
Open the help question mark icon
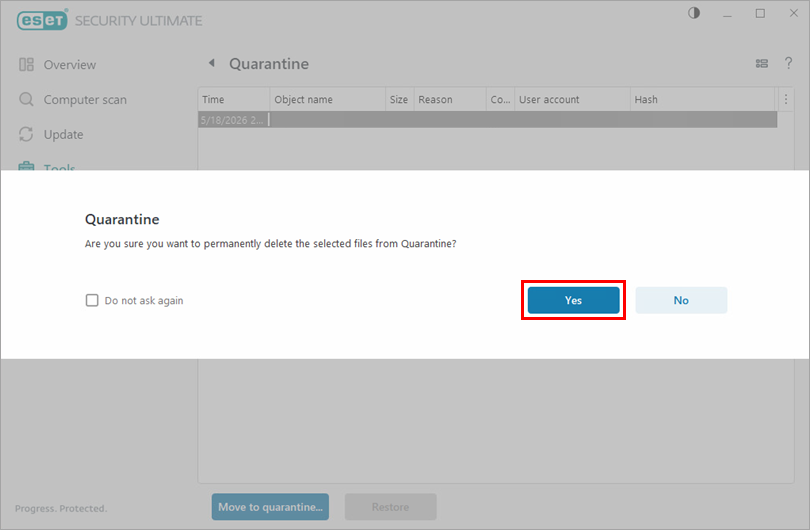[788, 63]
